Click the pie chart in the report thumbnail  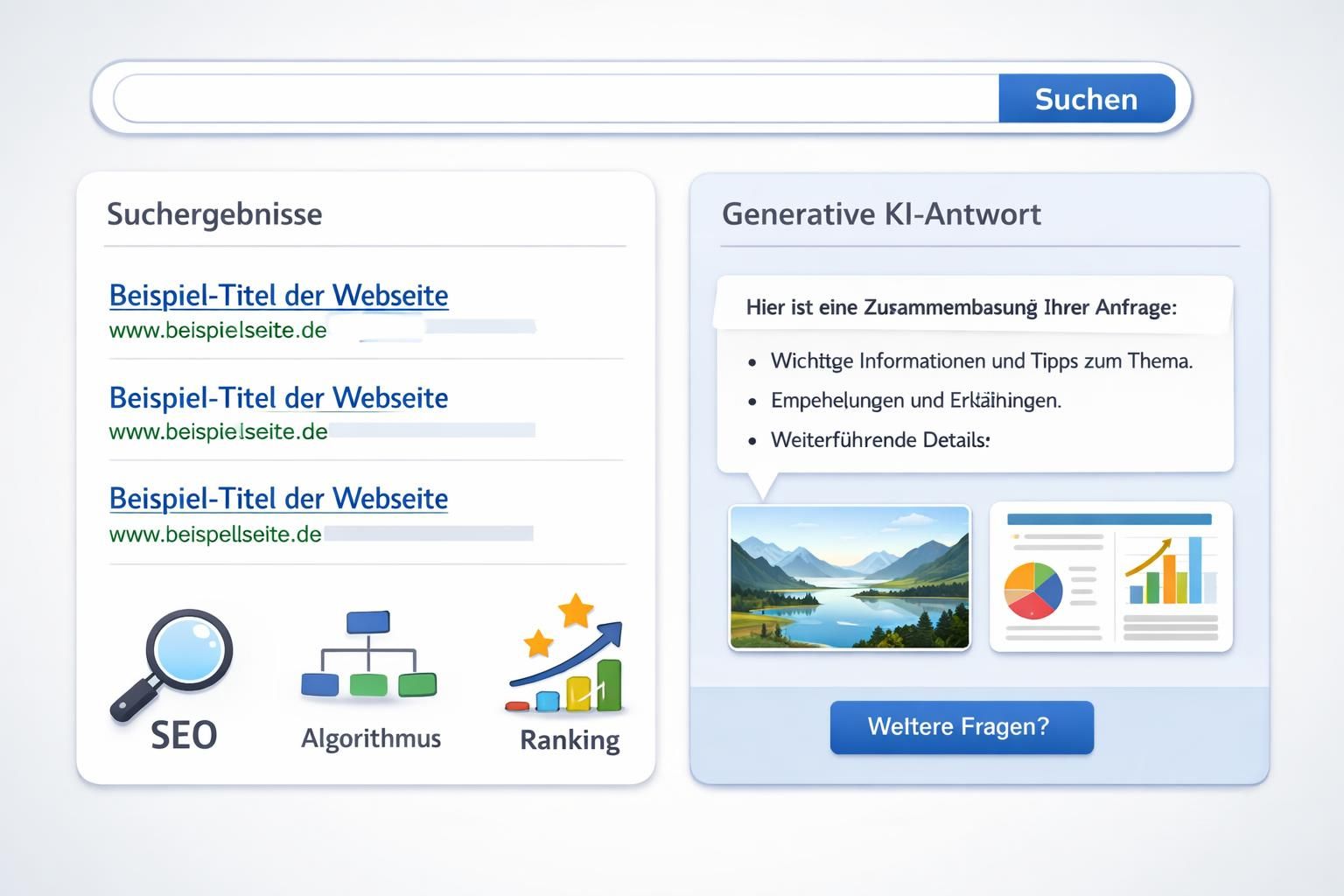tap(1033, 591)
